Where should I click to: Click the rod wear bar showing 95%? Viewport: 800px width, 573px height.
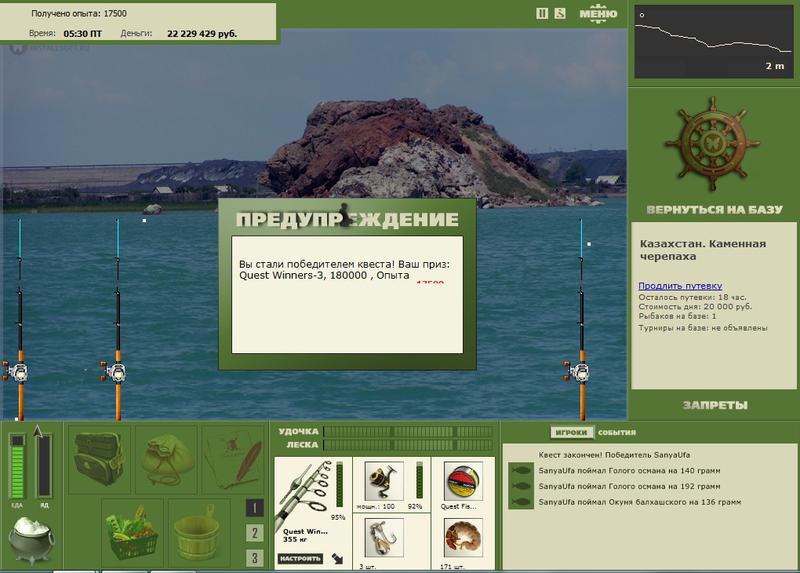339,486
